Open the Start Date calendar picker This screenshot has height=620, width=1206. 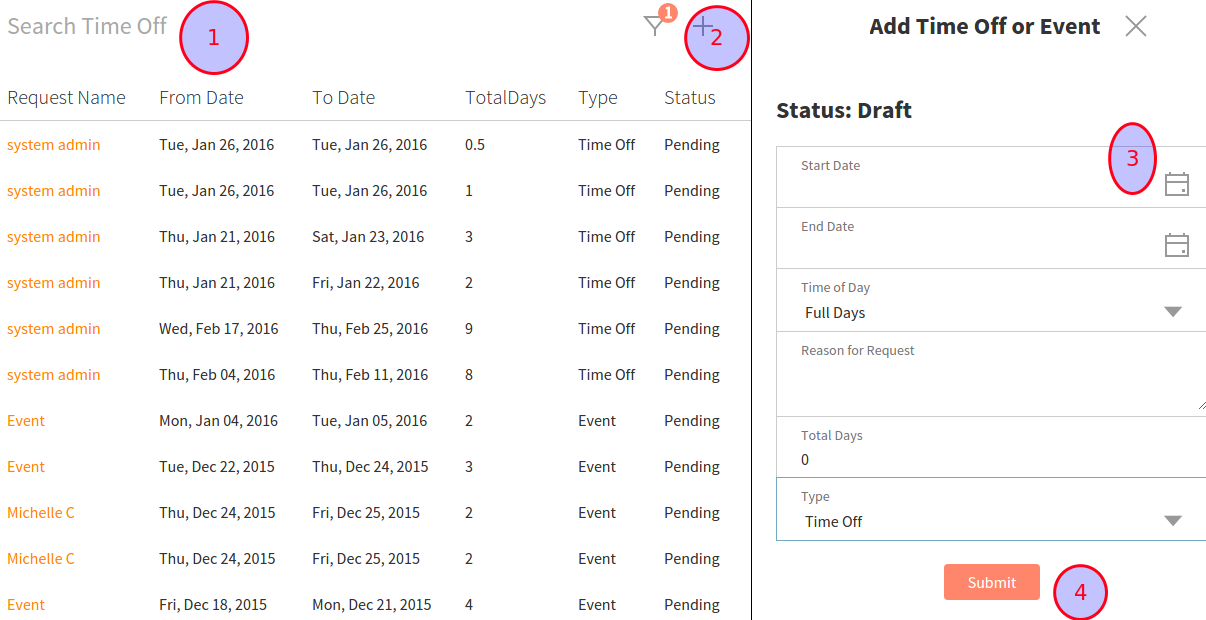1177,184
